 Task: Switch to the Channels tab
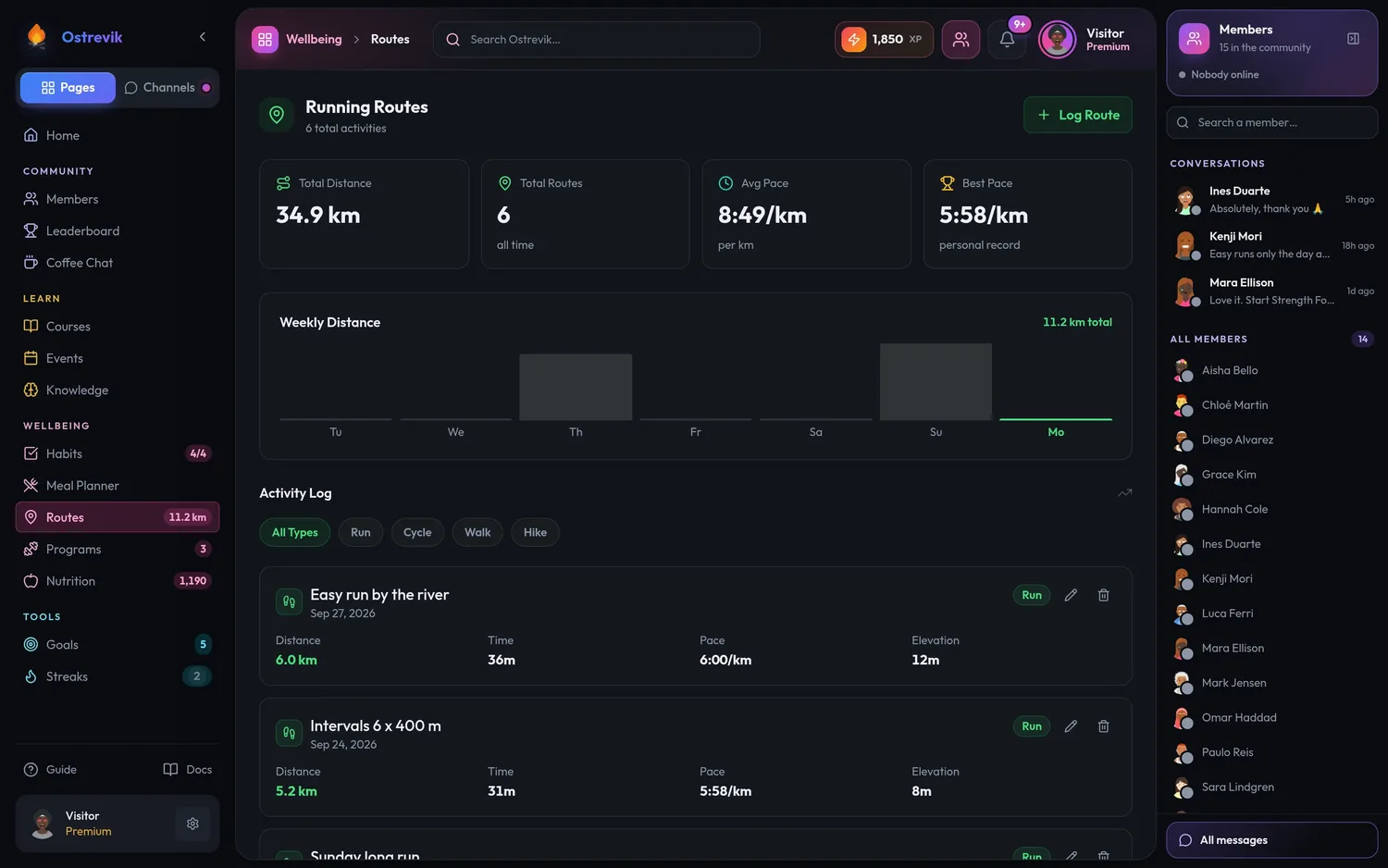pos(167,88)
